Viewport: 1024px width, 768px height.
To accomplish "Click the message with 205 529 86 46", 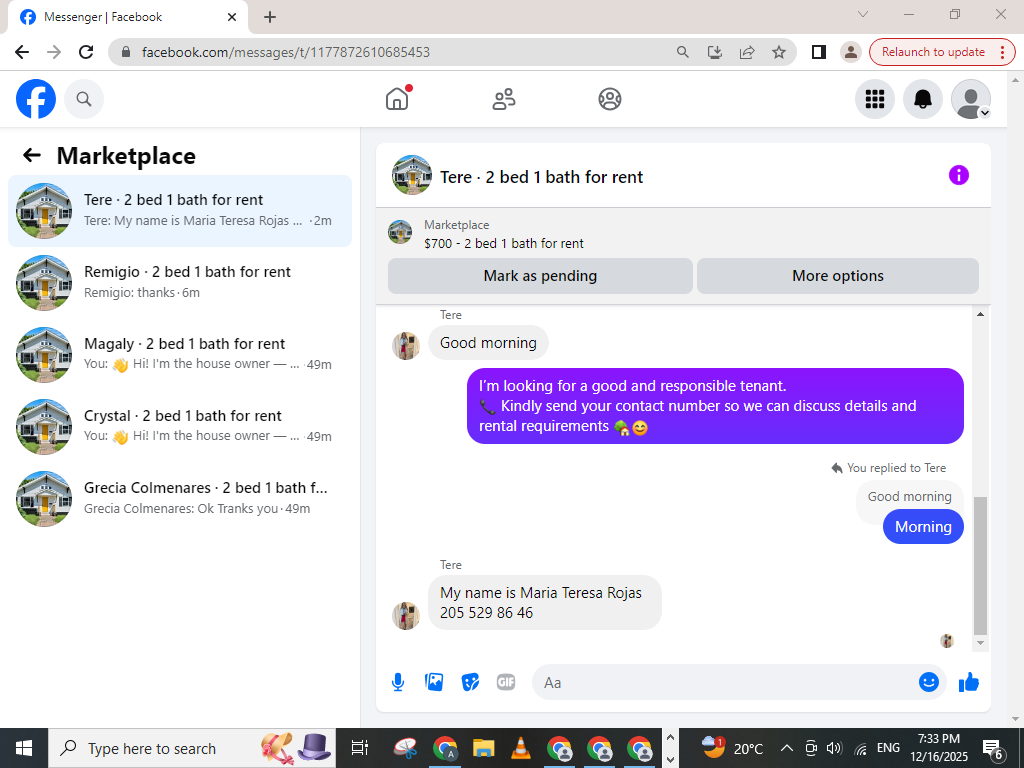I will click(545, 602).
